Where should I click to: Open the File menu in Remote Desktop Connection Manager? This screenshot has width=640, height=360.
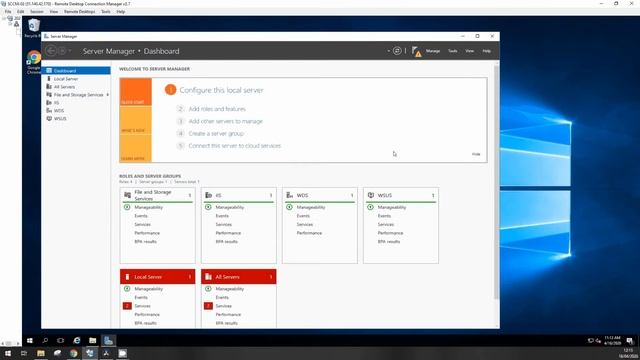click(8, 11)
